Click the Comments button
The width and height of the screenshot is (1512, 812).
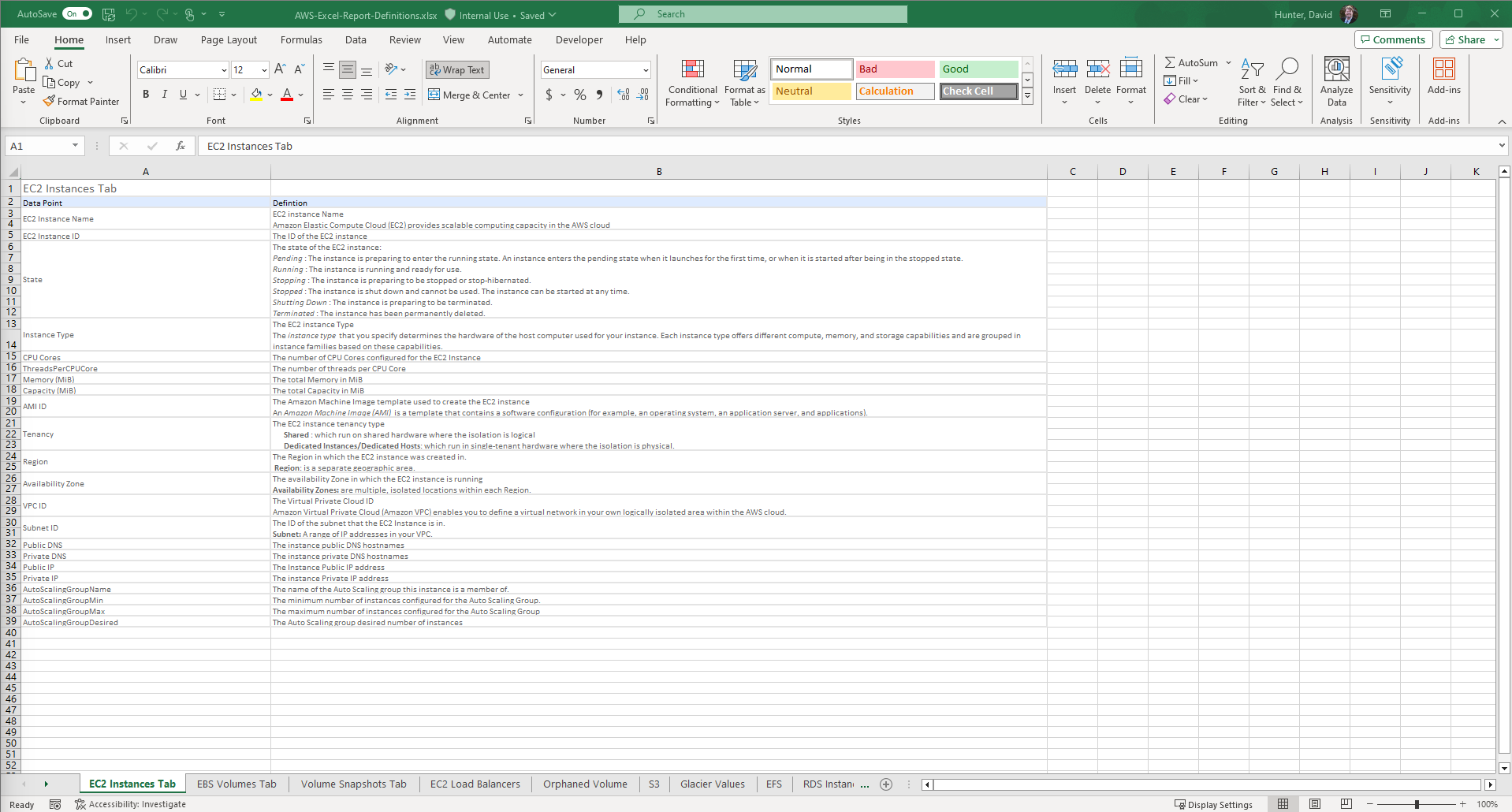point(1393,39)
